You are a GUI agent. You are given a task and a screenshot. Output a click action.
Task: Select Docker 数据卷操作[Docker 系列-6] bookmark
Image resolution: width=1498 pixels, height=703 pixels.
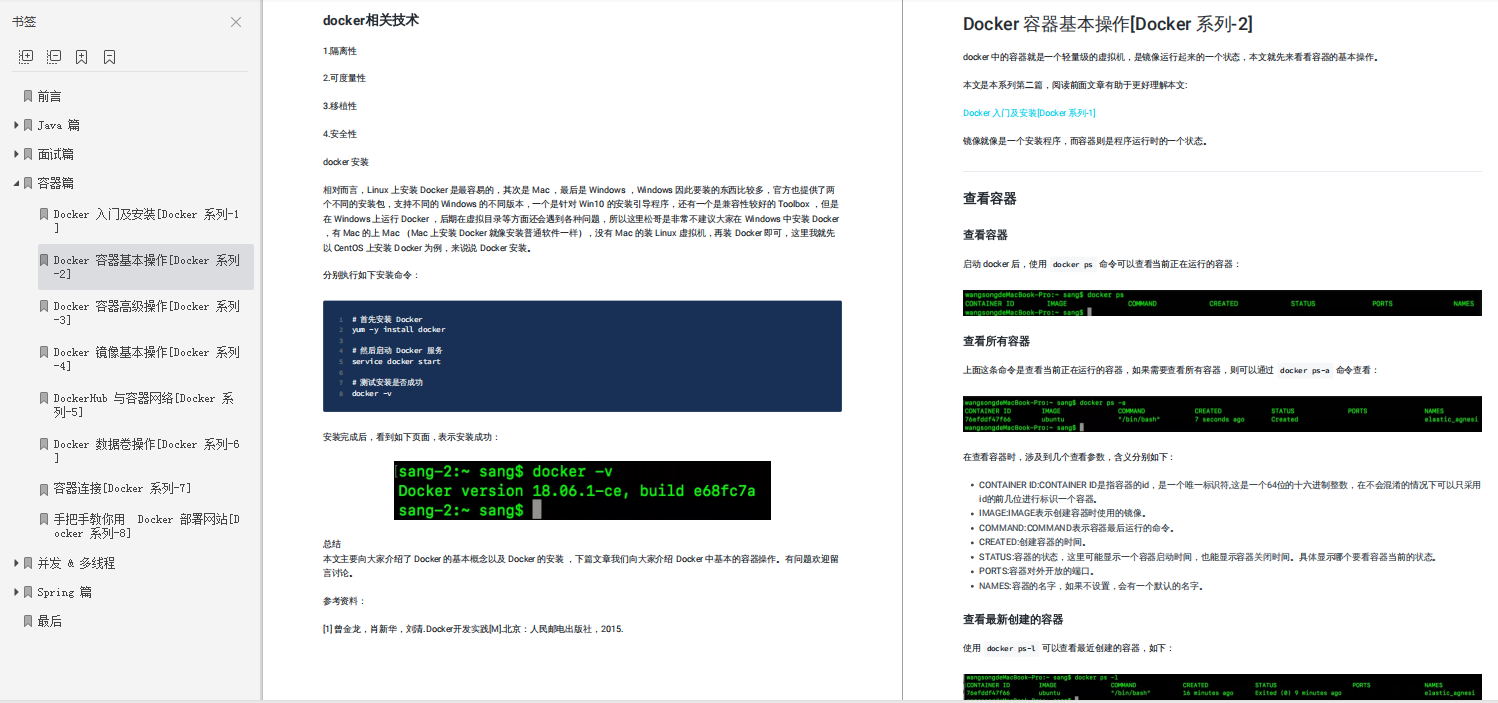pyautogui.click(x=146, y=451)
